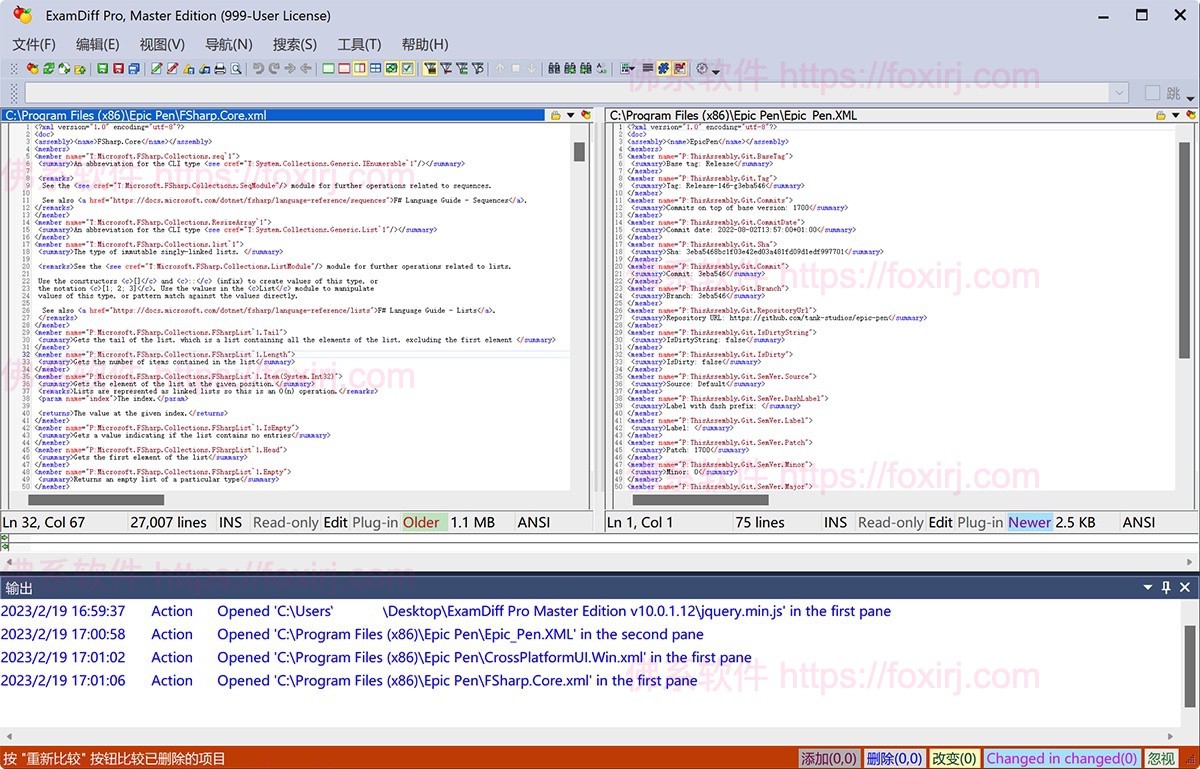Open the 搜索(S) menu
Image resolution: width=1200 pixels, height=769 pixels.
point(295,44)
